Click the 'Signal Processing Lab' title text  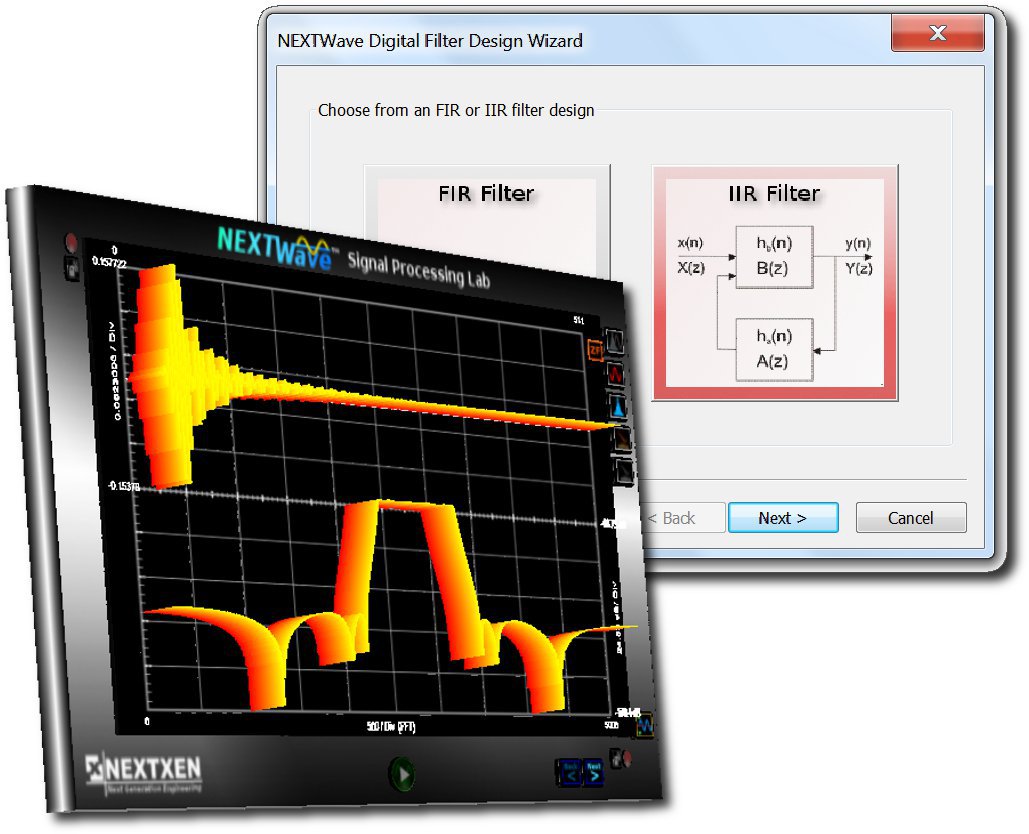[x=419, y=270]
